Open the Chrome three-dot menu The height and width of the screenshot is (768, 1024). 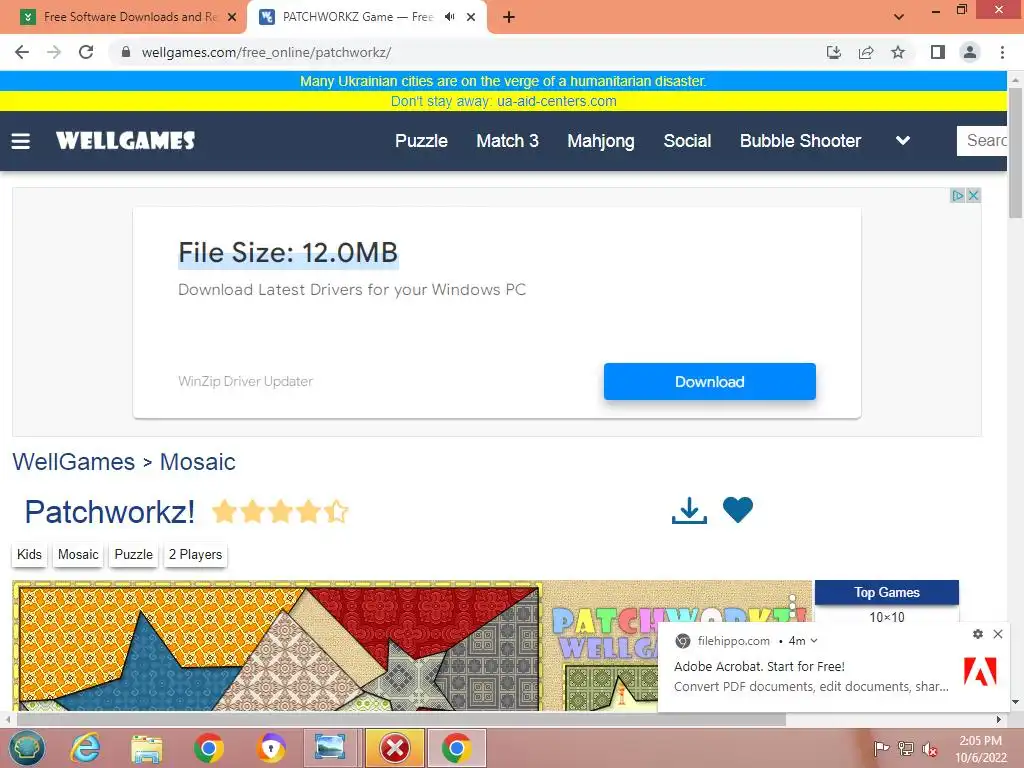[1002, 52]
